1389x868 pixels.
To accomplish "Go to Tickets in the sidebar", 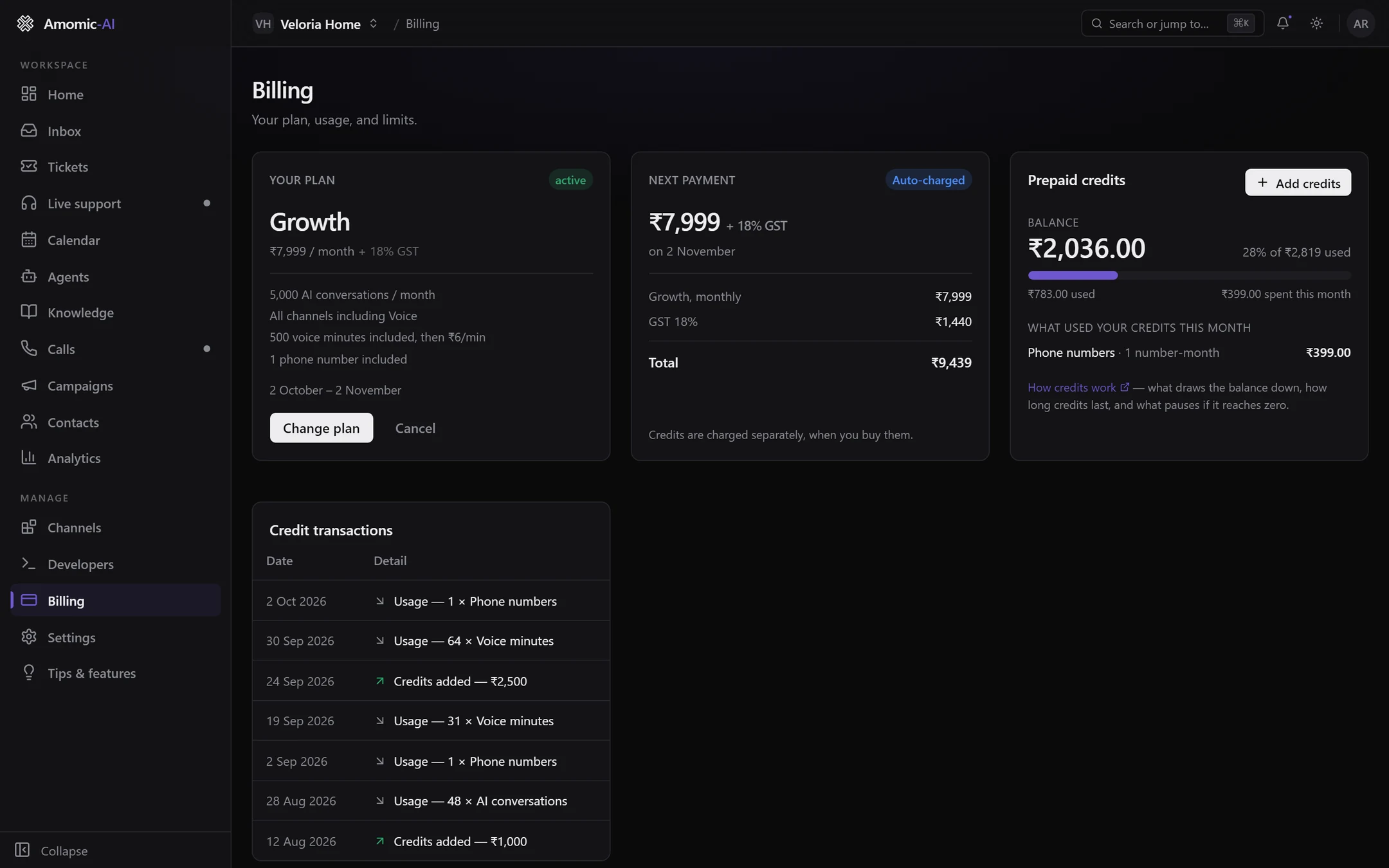I will click(116, 167).
